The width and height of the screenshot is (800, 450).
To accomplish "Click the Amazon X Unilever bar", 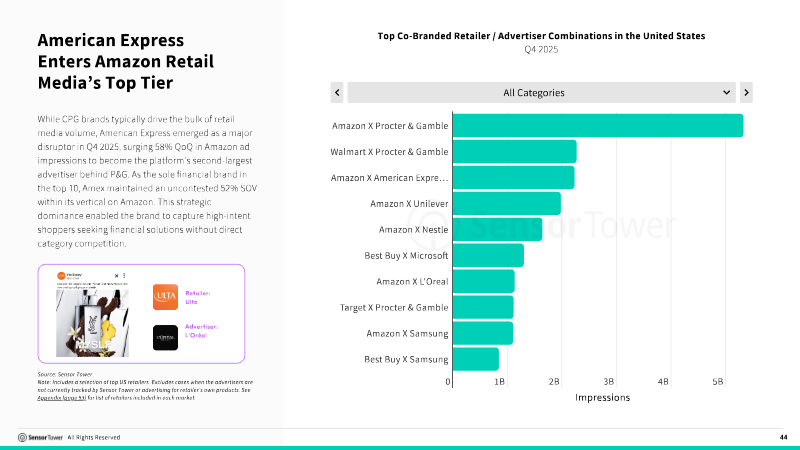I will (507, 204).
